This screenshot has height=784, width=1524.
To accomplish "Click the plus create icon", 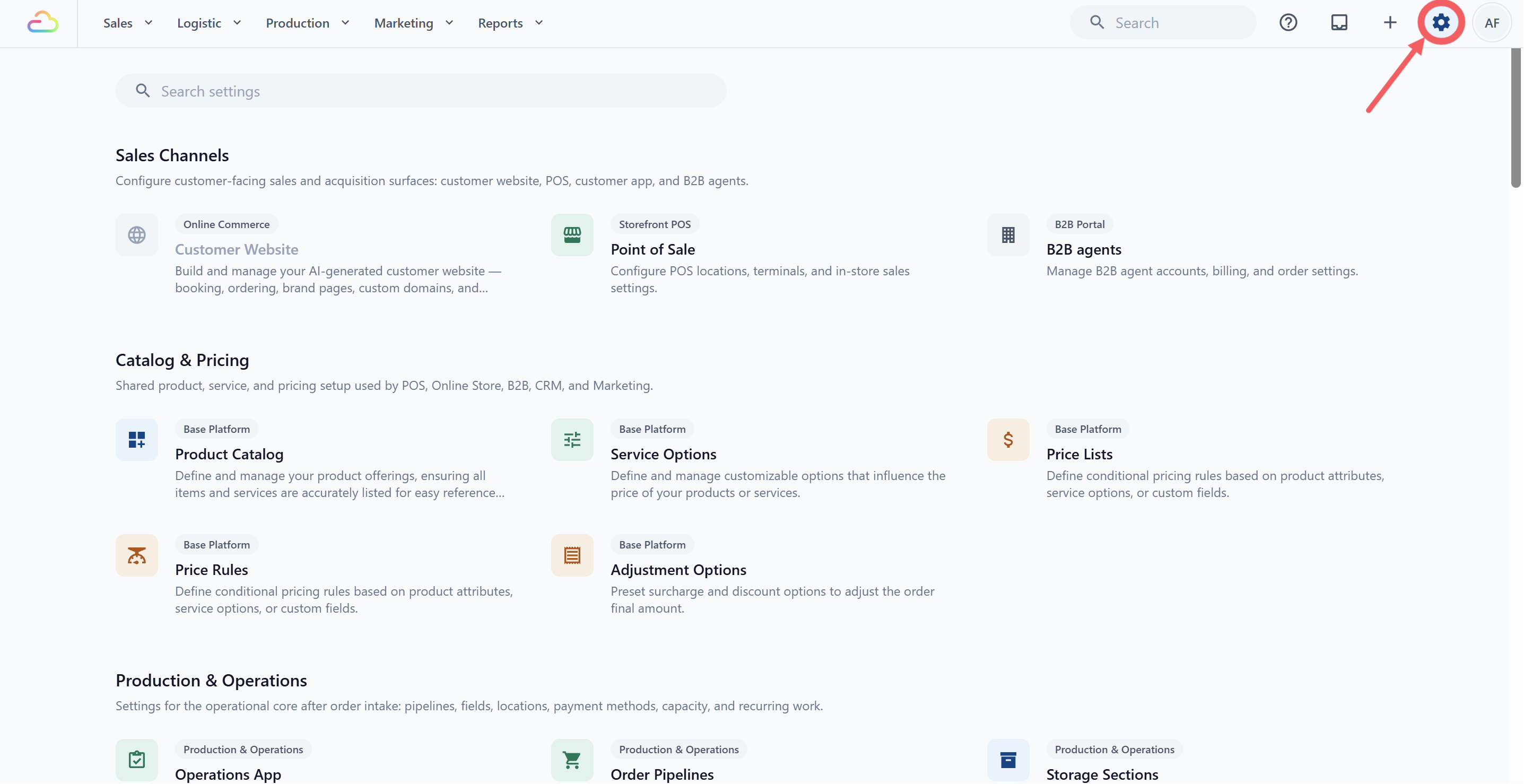I will click(1390, 22).
